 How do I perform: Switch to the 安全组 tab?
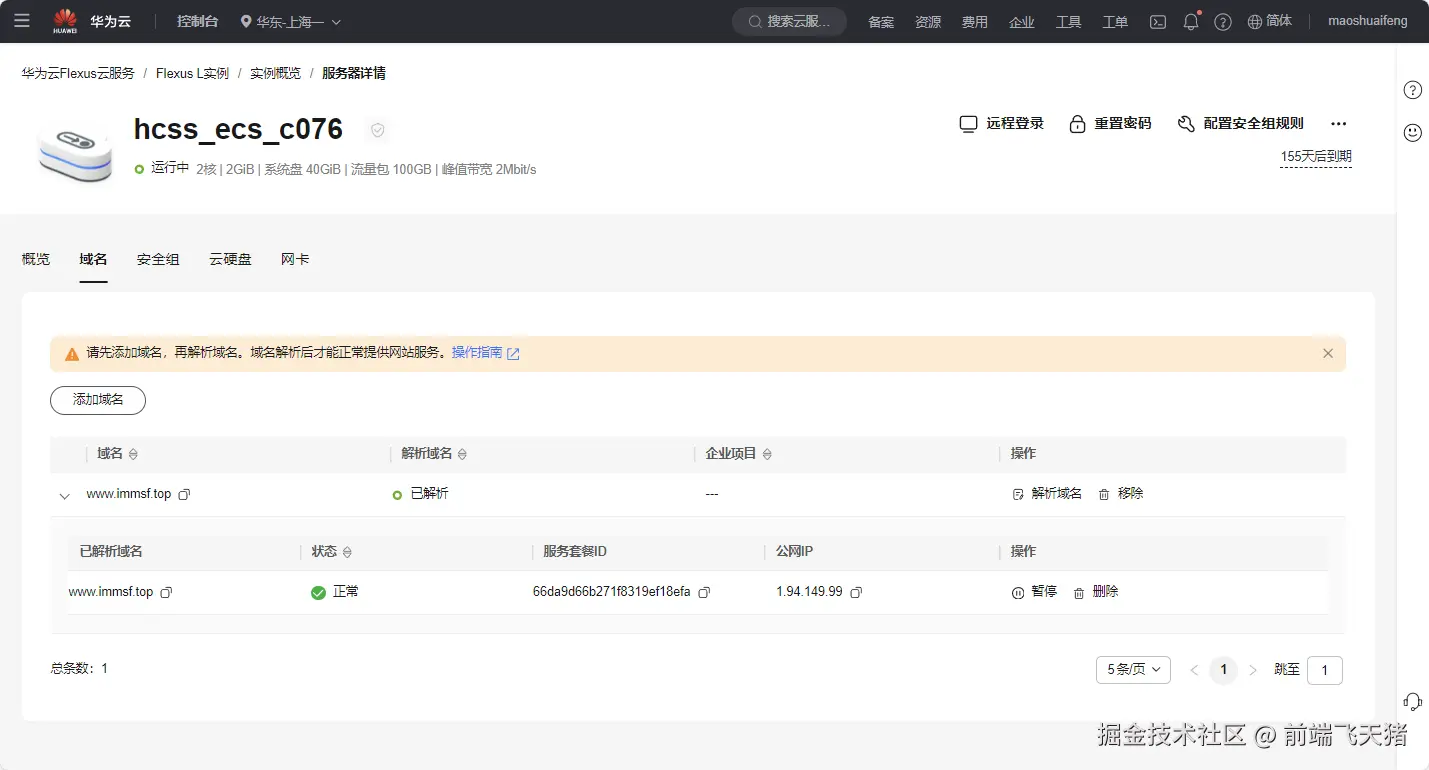(157, 259)
